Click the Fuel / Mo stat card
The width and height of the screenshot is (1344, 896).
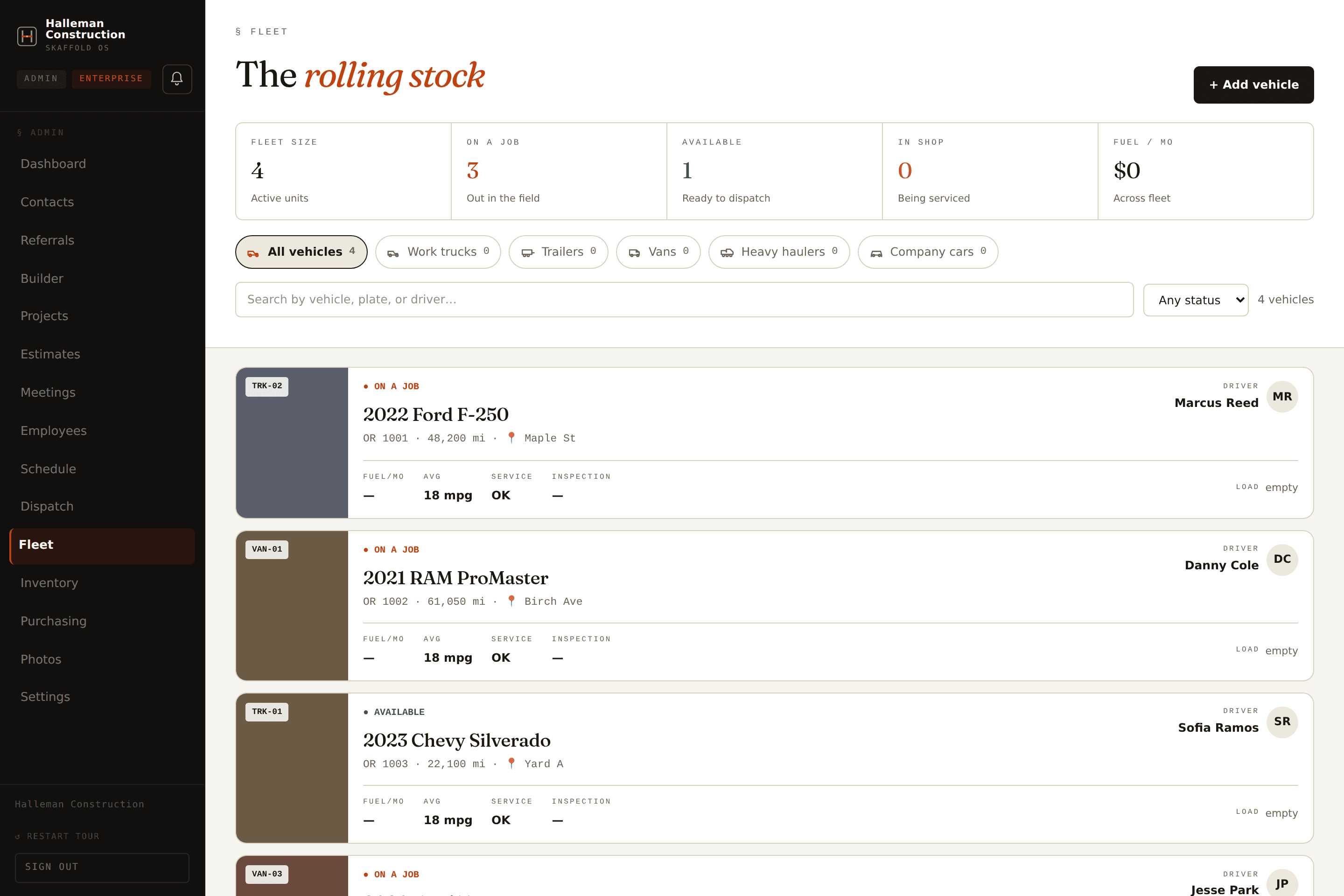coord(1206,171)
